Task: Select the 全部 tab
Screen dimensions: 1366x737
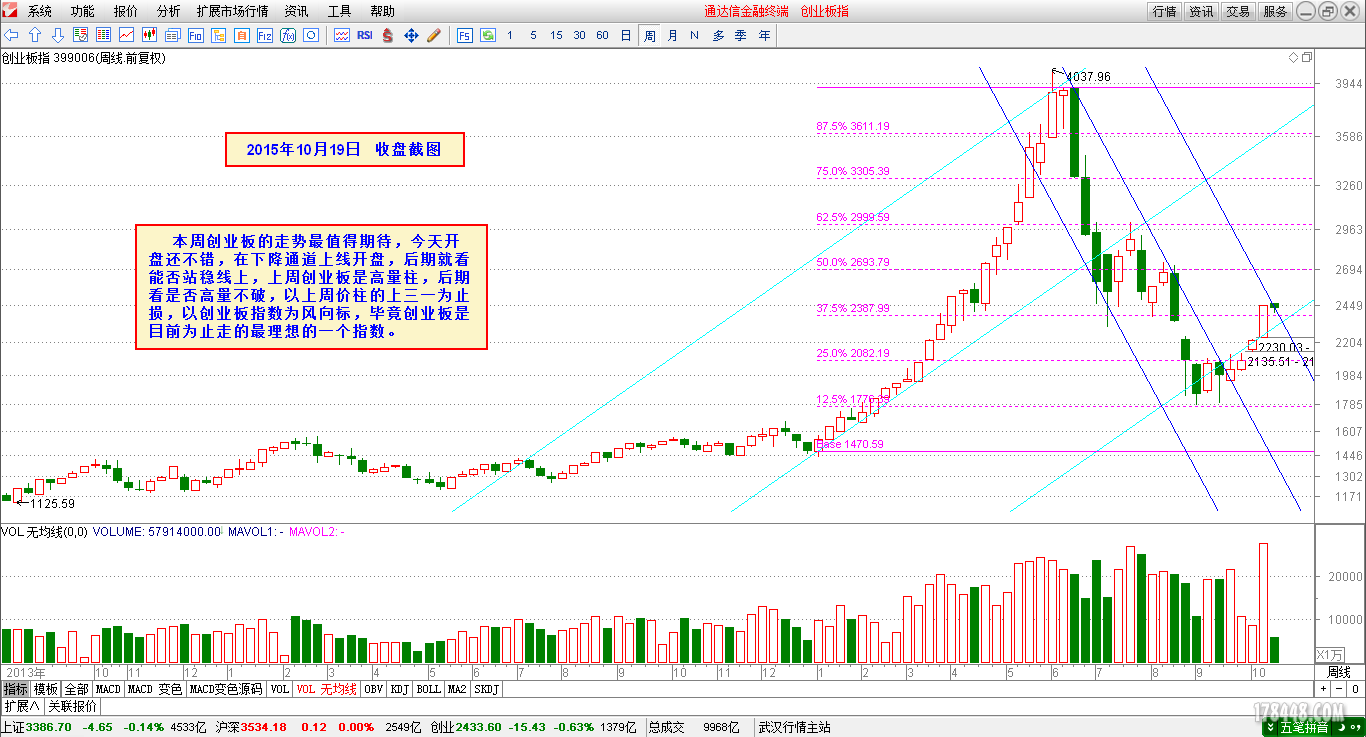Action: pos(77,689)
